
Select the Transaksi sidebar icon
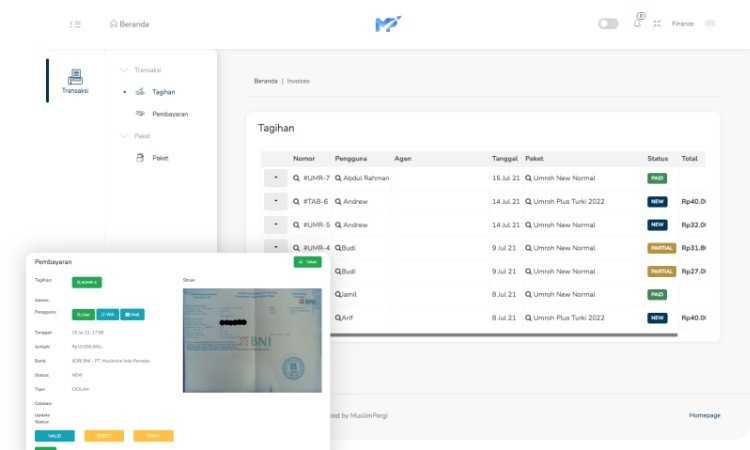click(75, 81)
